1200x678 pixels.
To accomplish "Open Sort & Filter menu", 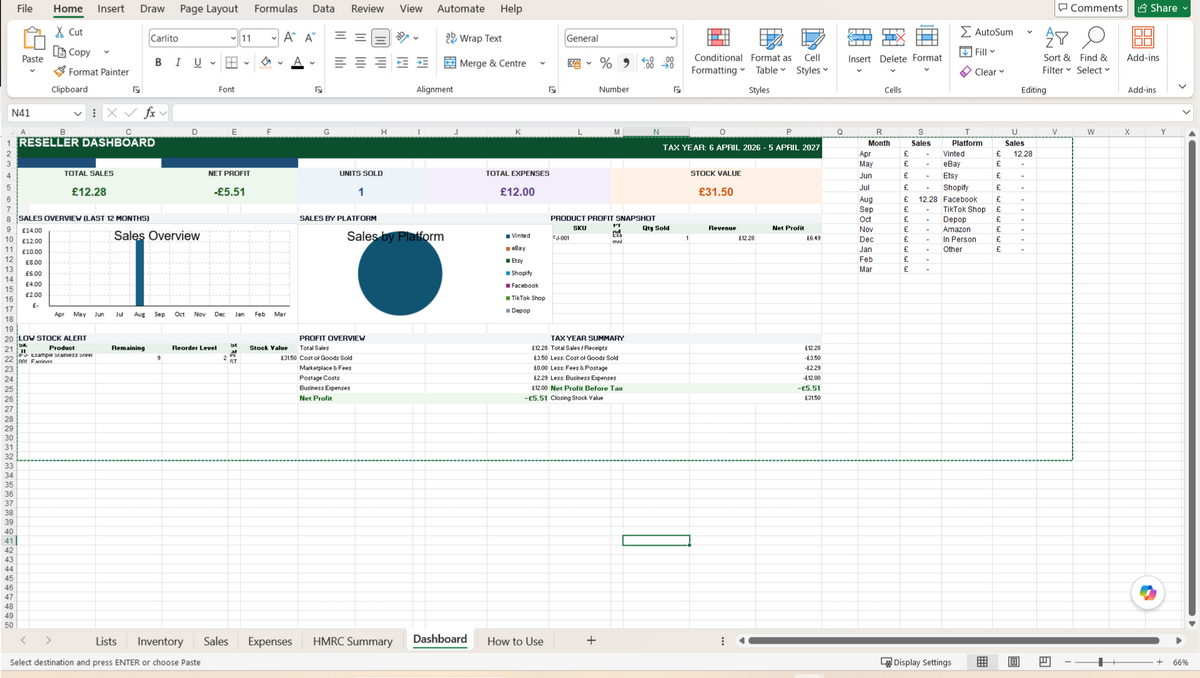I will click(1057, 50).
